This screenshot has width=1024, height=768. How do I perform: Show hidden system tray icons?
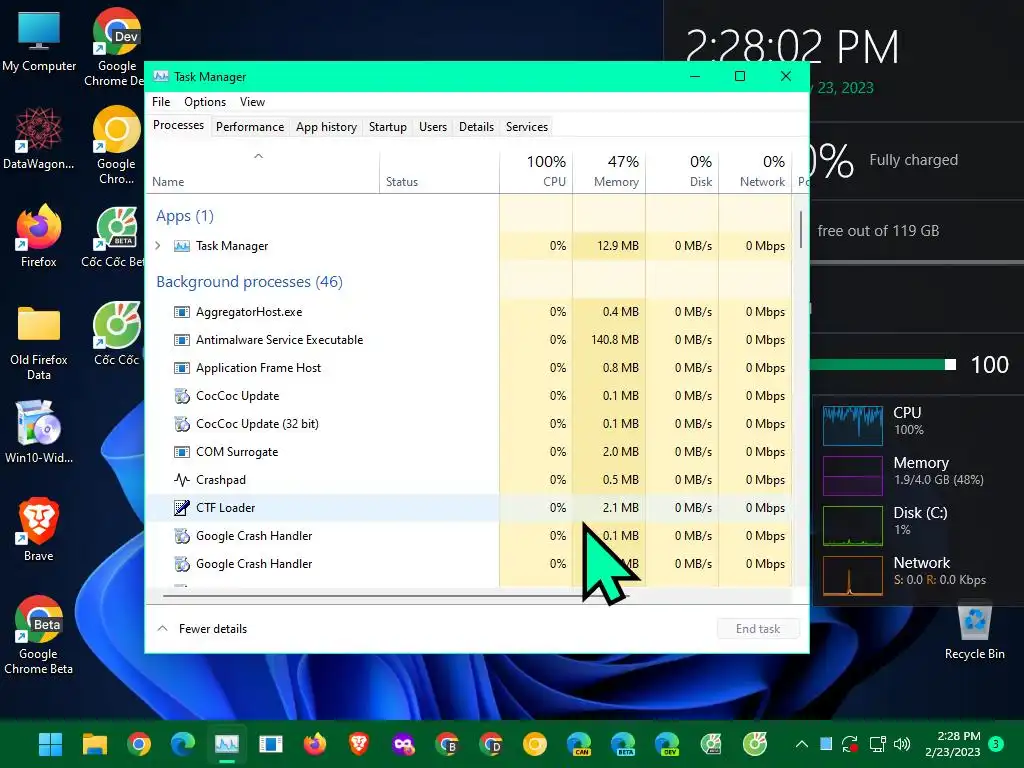(802, 744)
